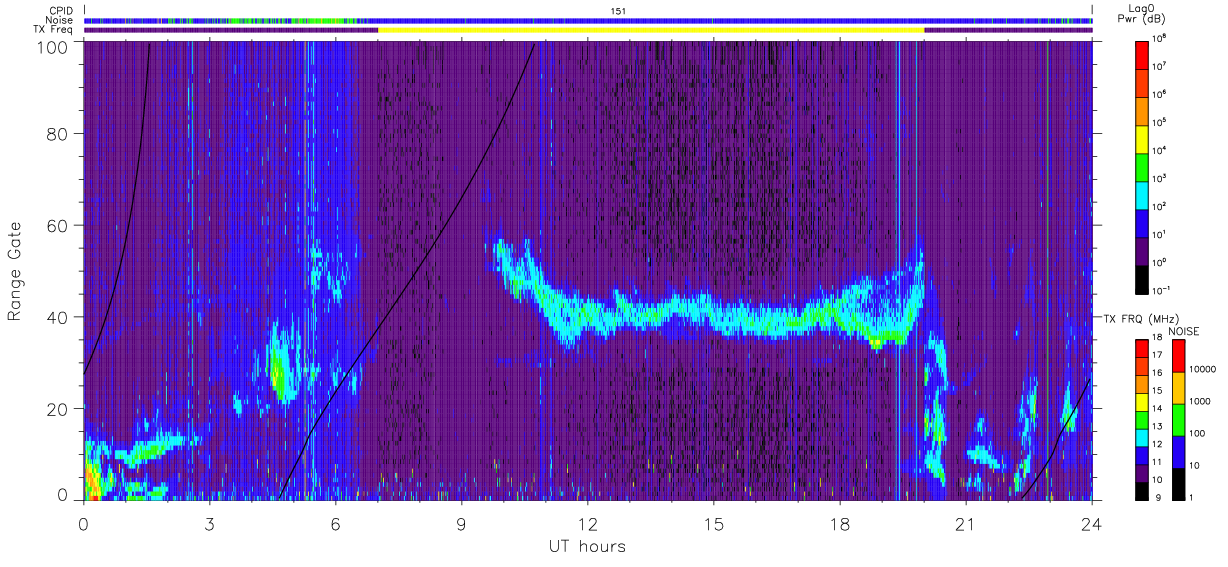Click the 1000 label on NOISE colorbar

click(x=1199, y=401)
